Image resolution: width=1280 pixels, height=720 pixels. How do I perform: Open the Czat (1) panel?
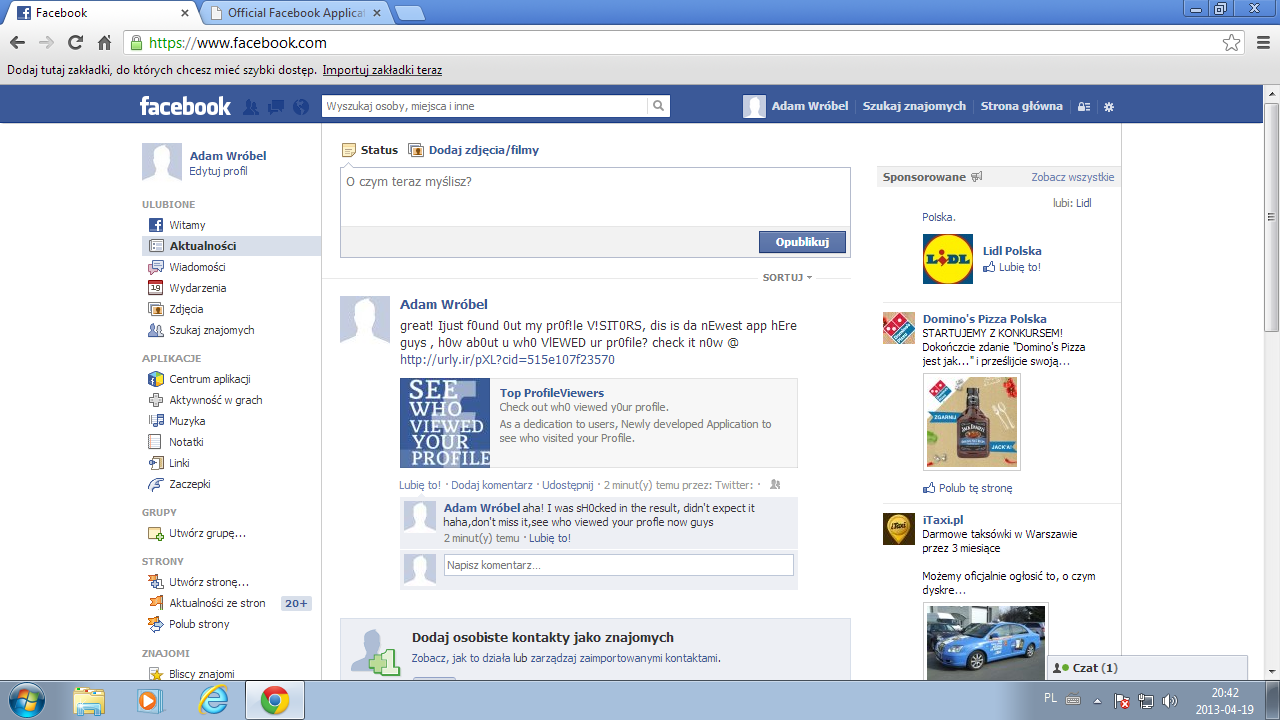pos(1147,668)
